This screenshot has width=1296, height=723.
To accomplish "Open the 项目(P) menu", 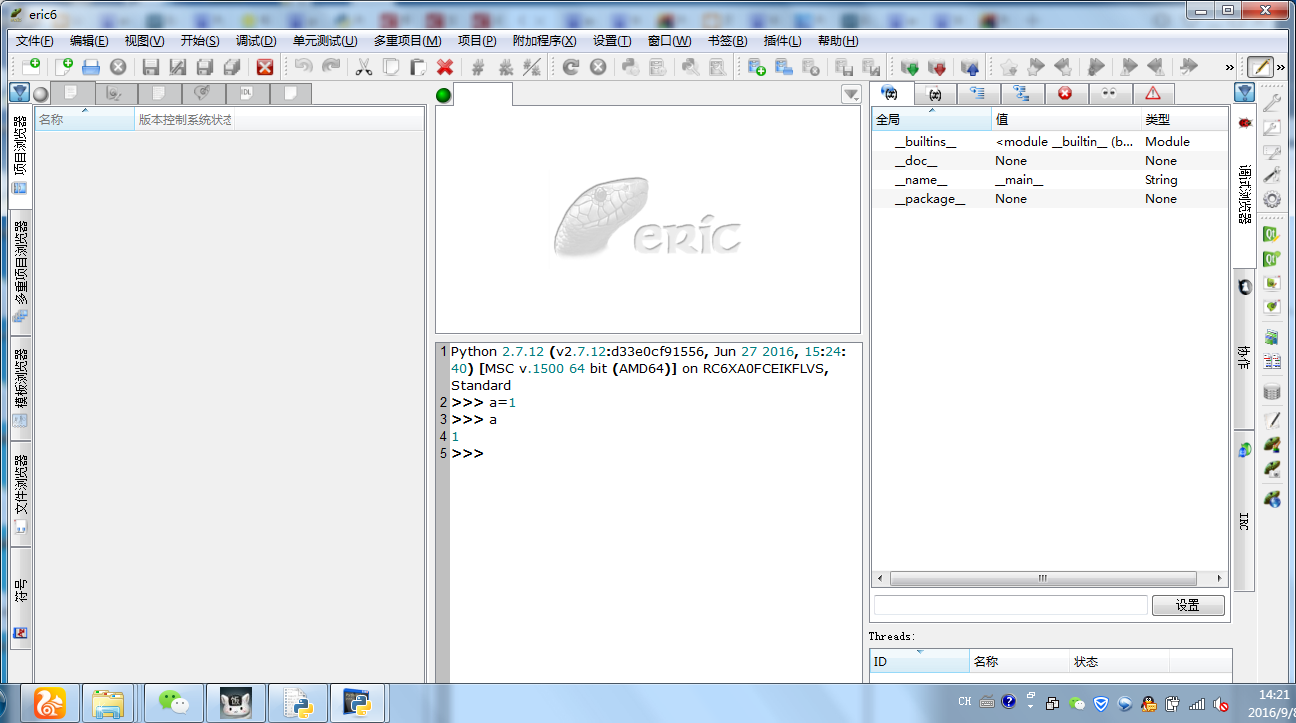I will 477,41.
